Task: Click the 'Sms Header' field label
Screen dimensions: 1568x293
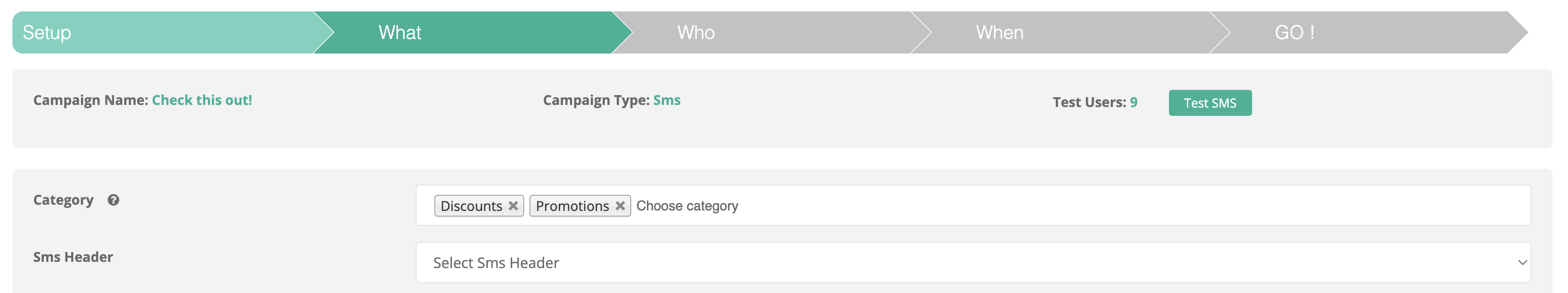Action: 73,257
